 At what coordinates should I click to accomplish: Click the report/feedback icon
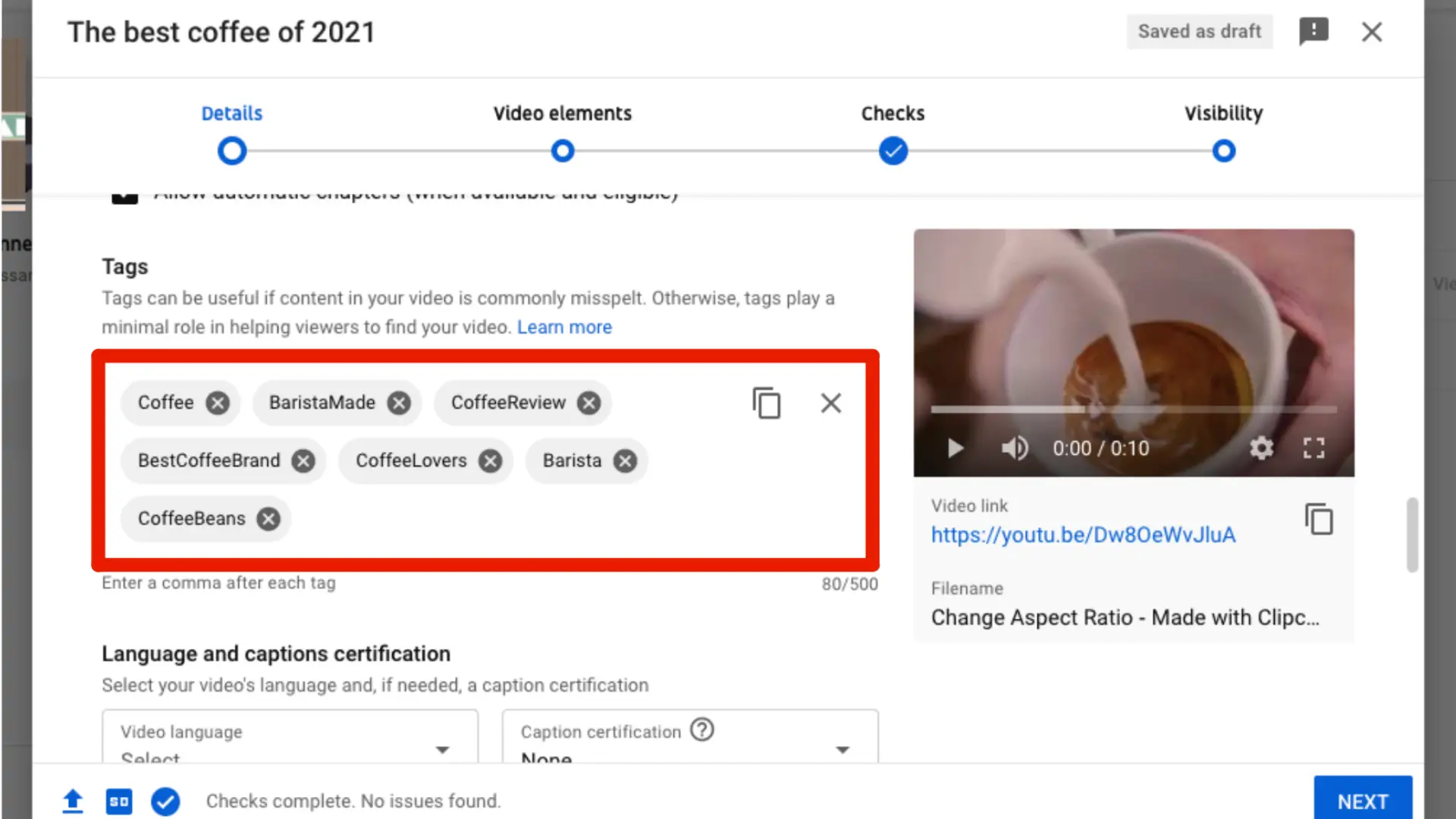1314,31
